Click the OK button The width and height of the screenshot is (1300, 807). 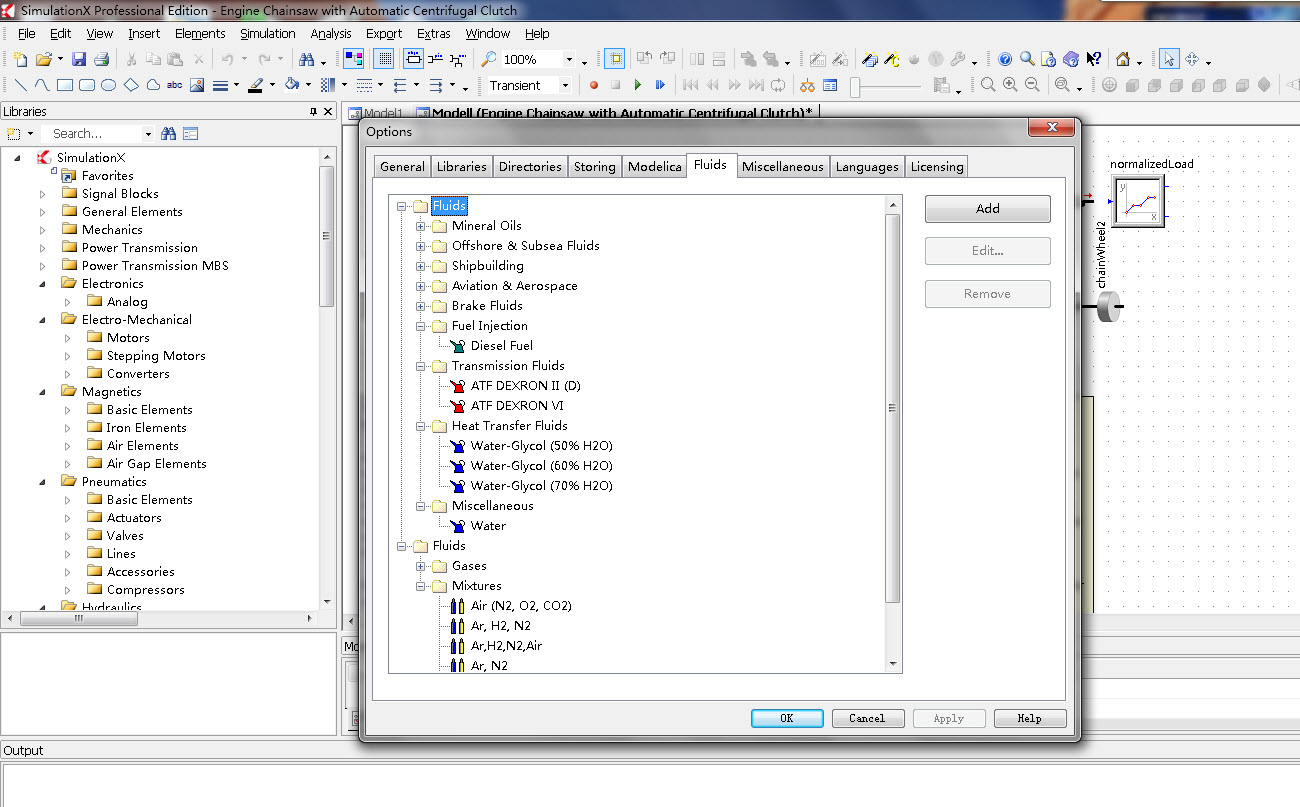pyautogui.click(x=787, y=718)
